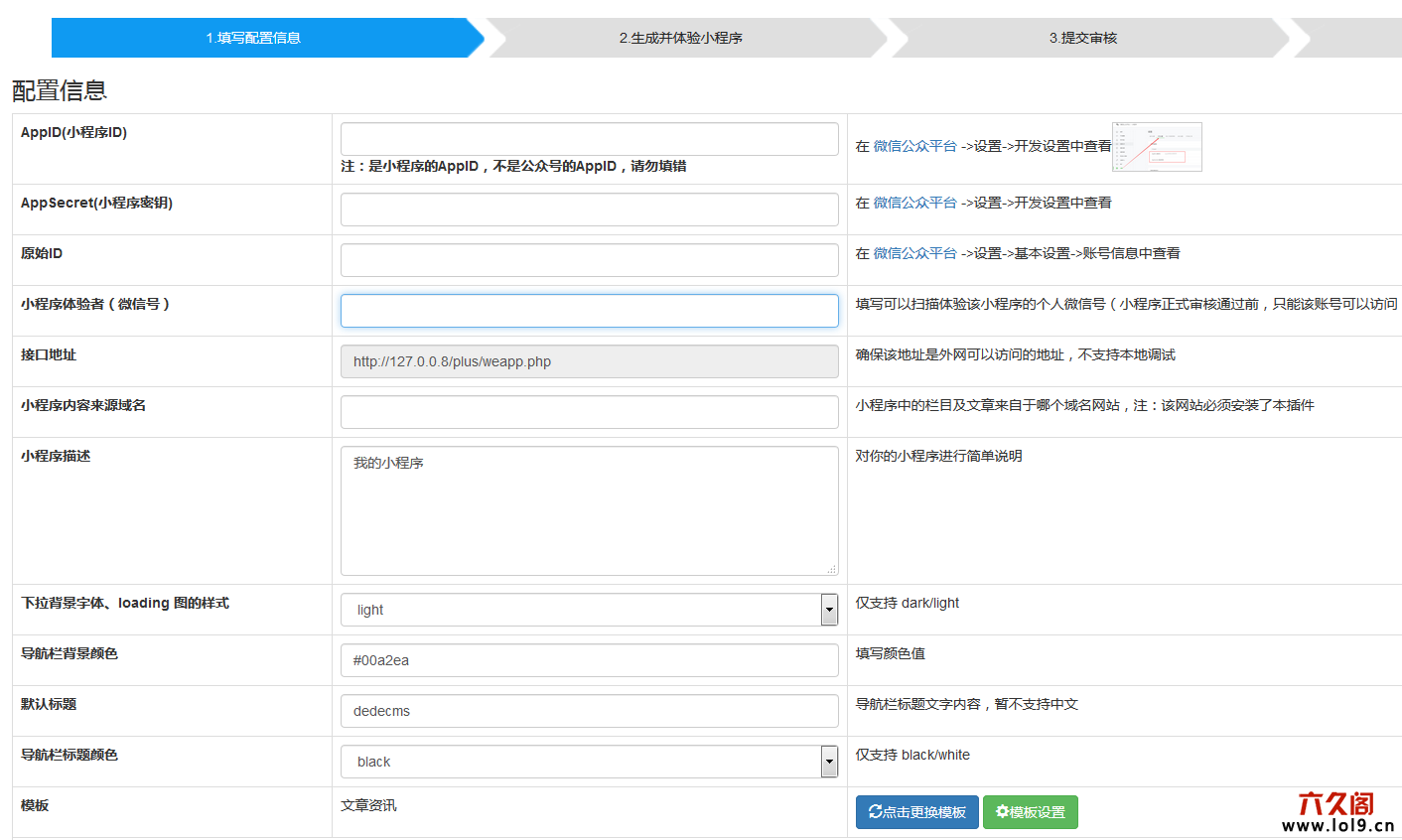Focus the 小程序体验者 WeChat ID field
This screenshot has height=840, width=1402.
pos(590,311)
